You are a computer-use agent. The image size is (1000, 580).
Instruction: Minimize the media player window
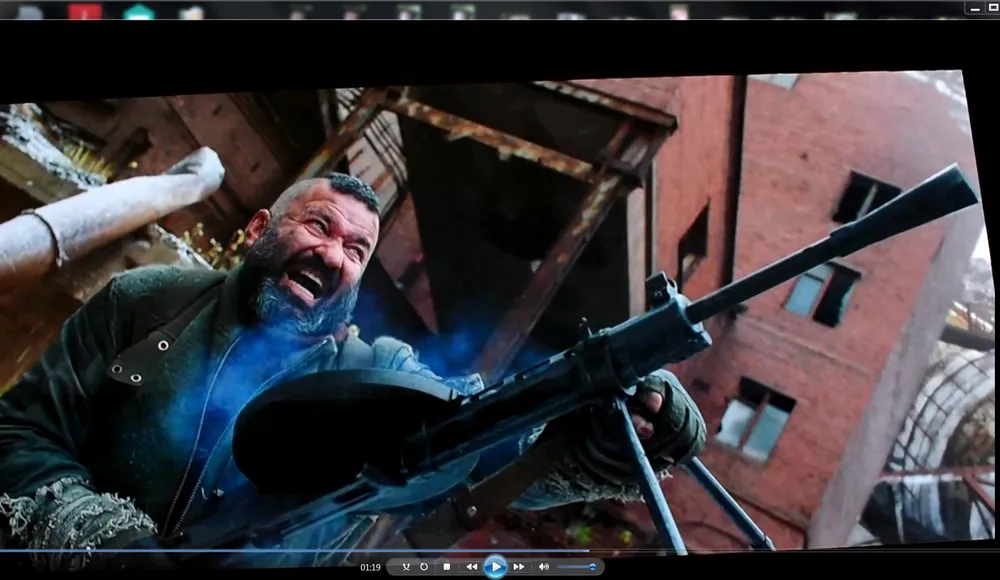974,8
